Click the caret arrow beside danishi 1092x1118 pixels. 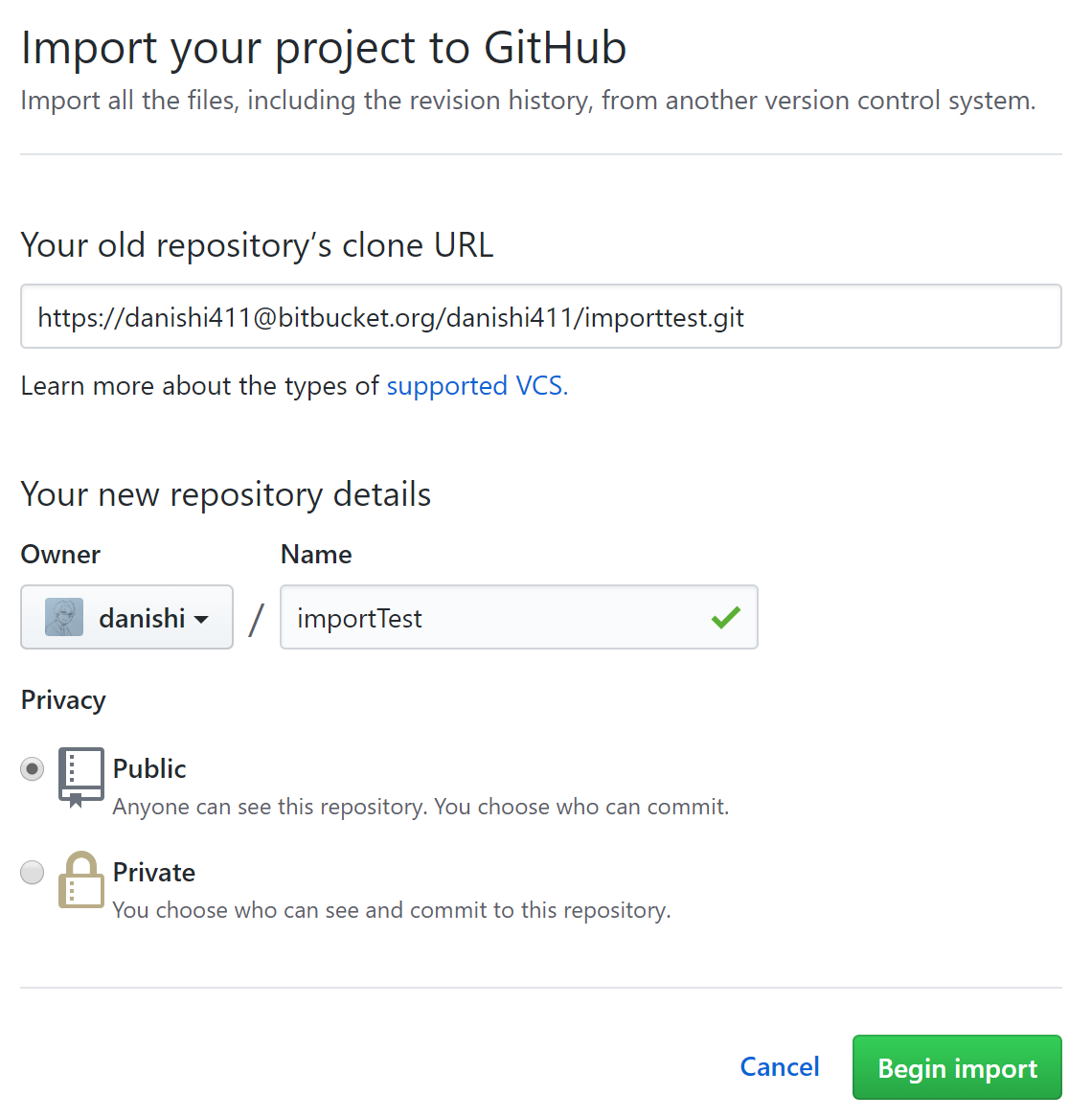pos(202,619)
